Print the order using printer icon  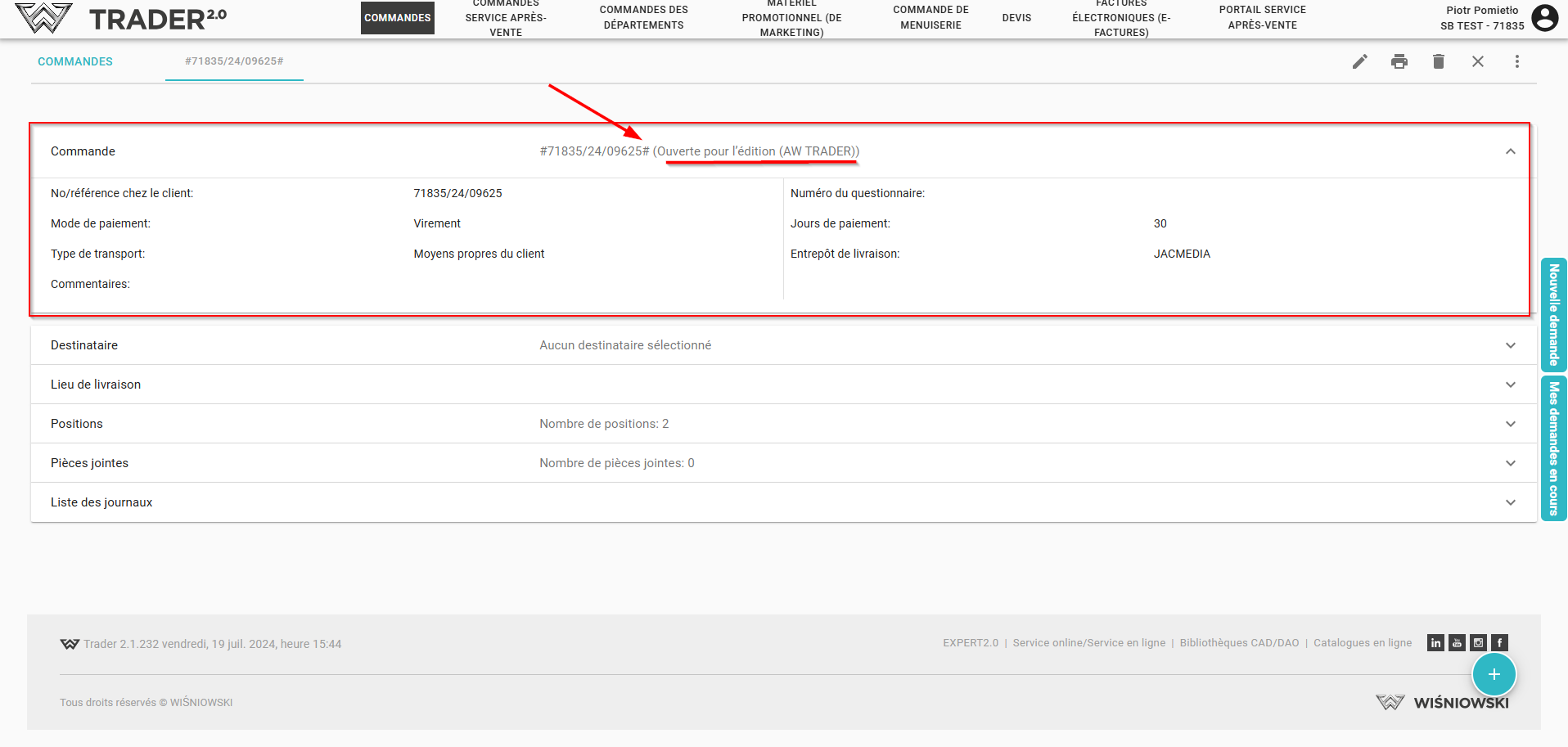pos(1399,61)
